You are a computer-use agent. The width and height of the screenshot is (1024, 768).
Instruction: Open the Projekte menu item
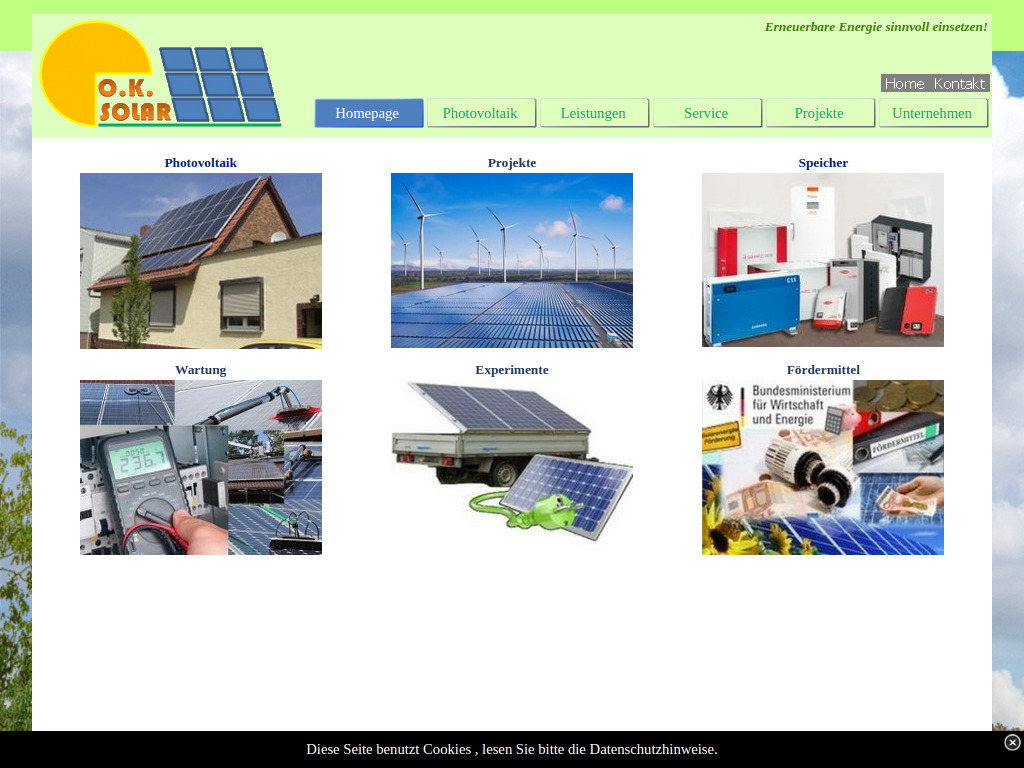click(820, 113)
